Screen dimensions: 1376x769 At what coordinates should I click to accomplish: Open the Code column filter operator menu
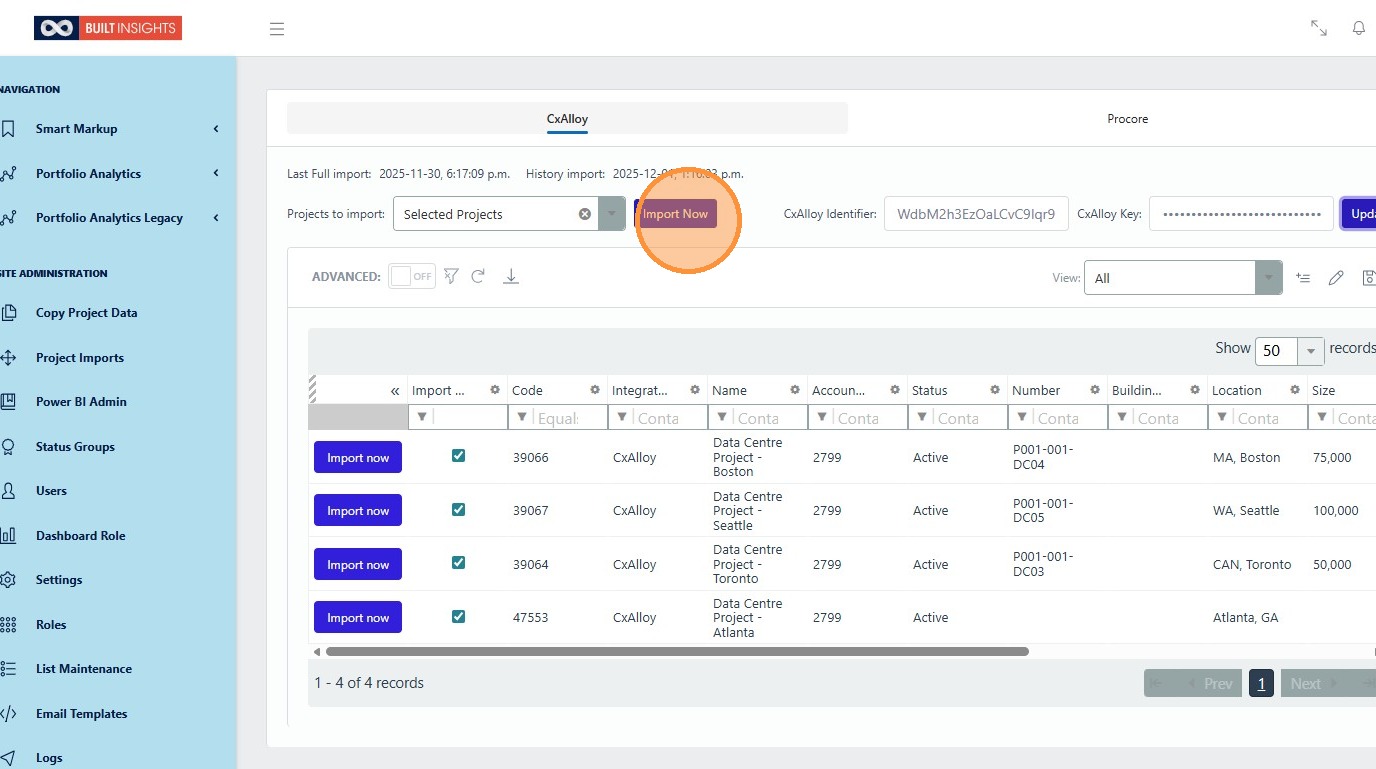pos(522,418)
